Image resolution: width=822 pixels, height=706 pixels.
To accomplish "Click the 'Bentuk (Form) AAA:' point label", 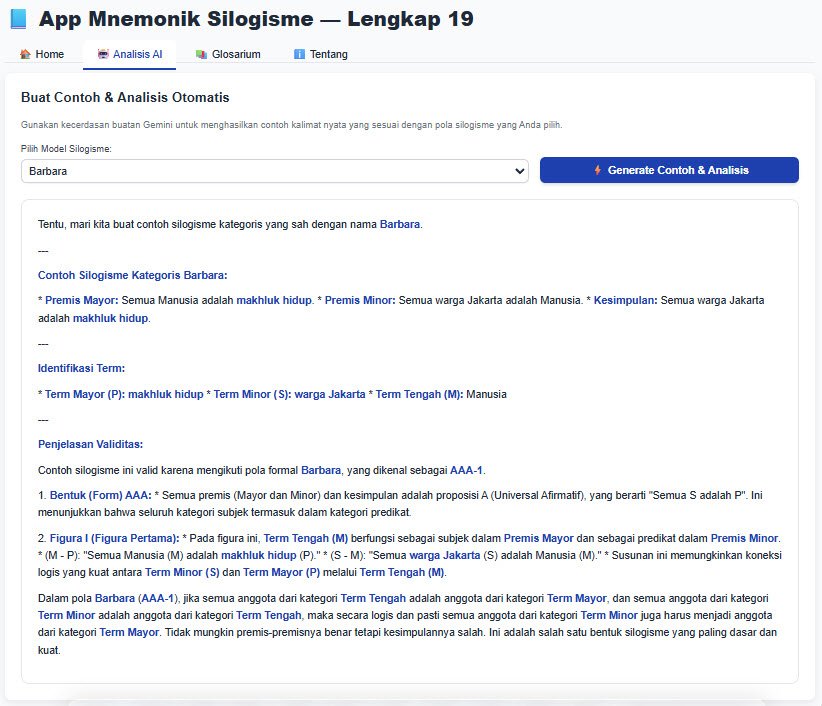I will pyautogui.click(x=101, y=495).
